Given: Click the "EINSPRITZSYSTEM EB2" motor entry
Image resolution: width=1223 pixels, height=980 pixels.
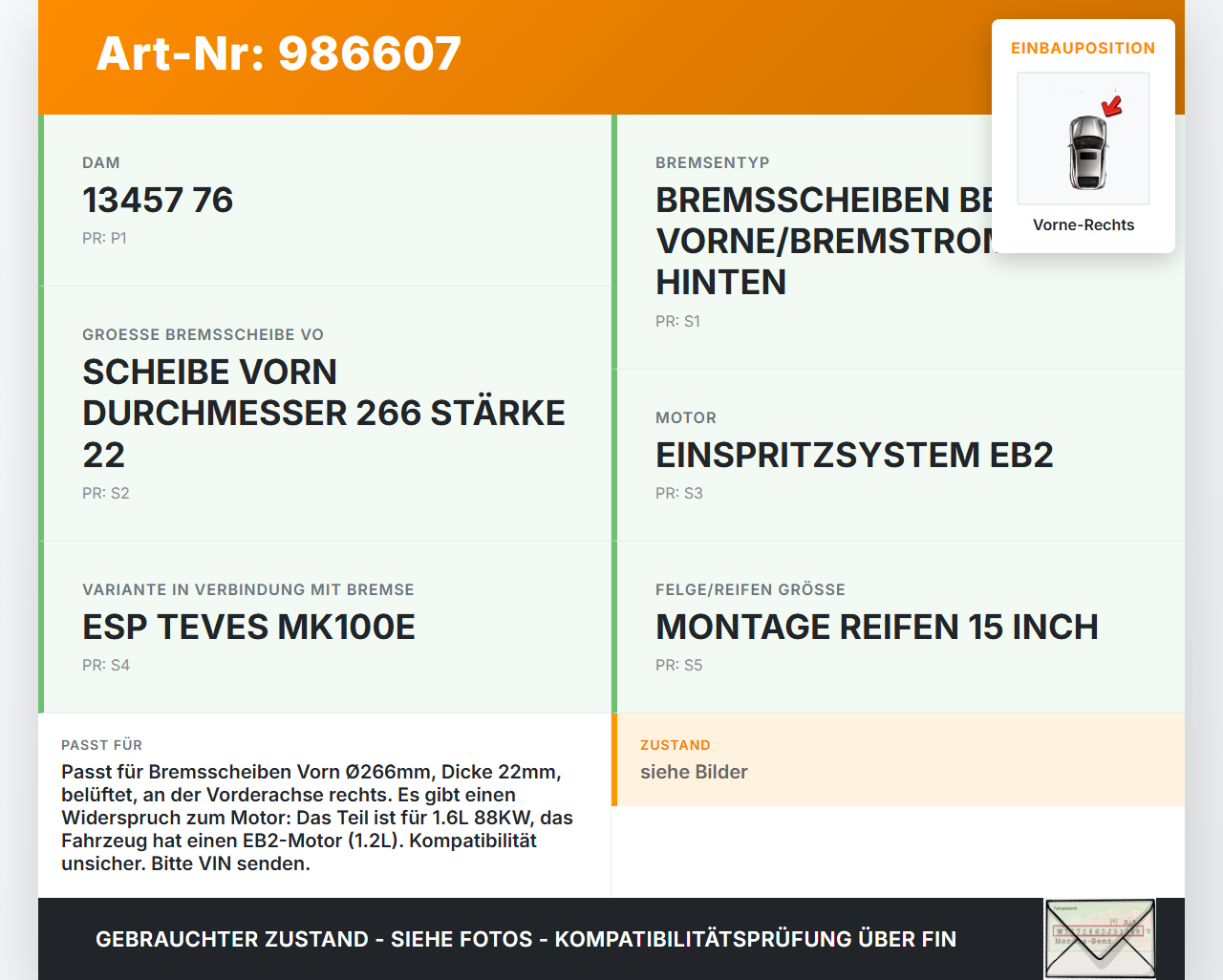Looking at the screenshot, I should [854, 456].
